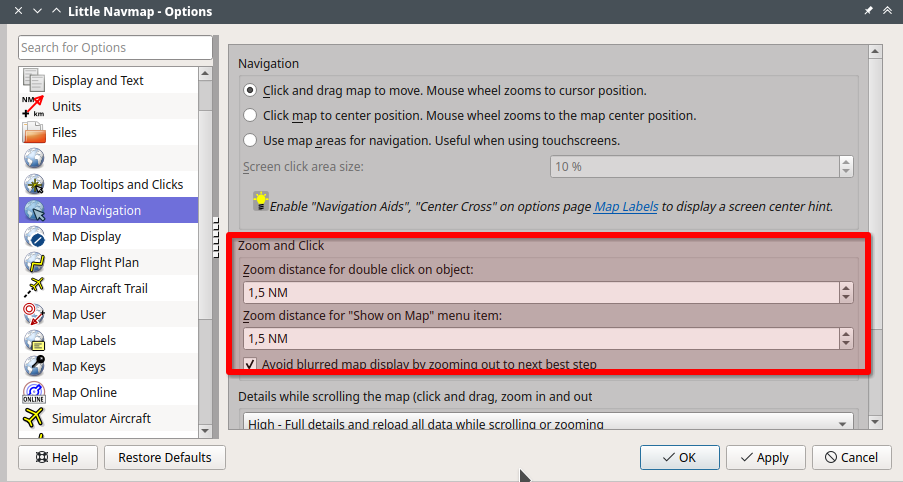Click the double-chevron shade icon in title bar
The image size is (903, 482).
click(887, 11)
